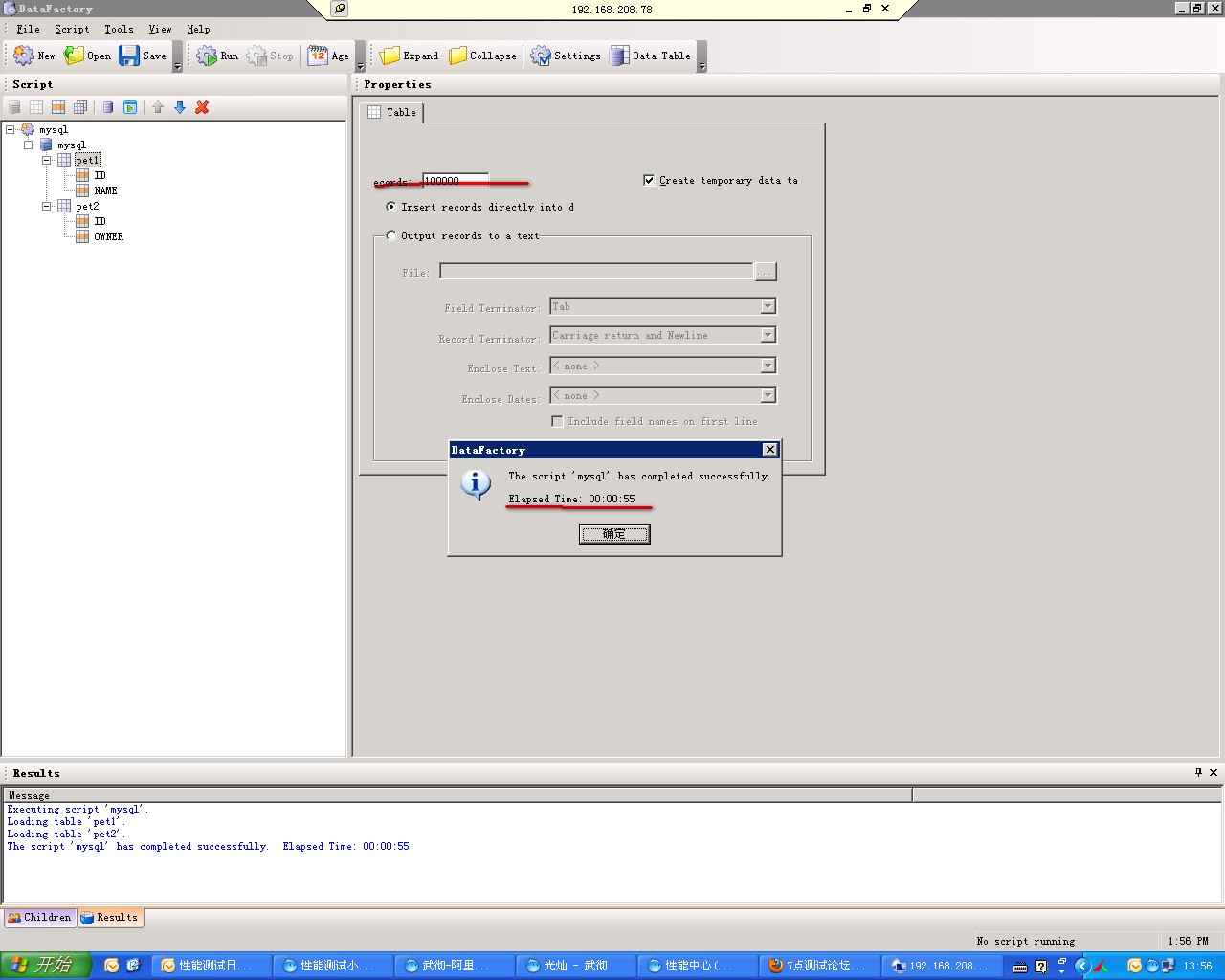The image size is (1225, 980).
Task: Open the Script menu
Action: [72, 30]
